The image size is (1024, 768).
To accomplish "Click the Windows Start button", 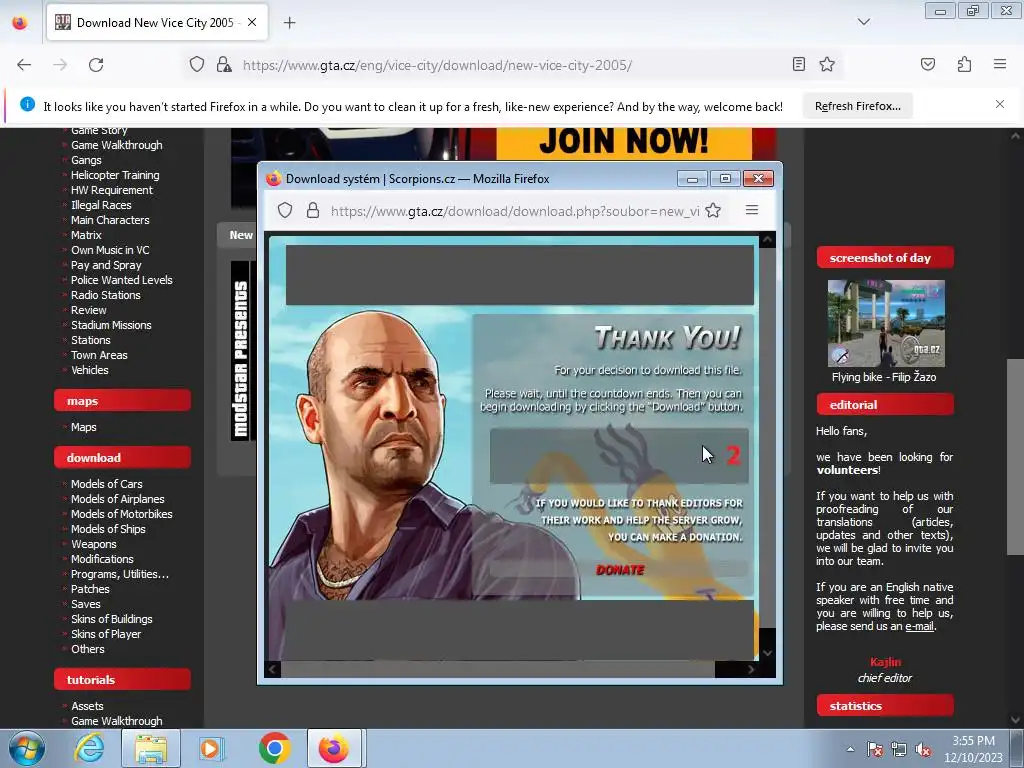I will [x=25, y=748].
